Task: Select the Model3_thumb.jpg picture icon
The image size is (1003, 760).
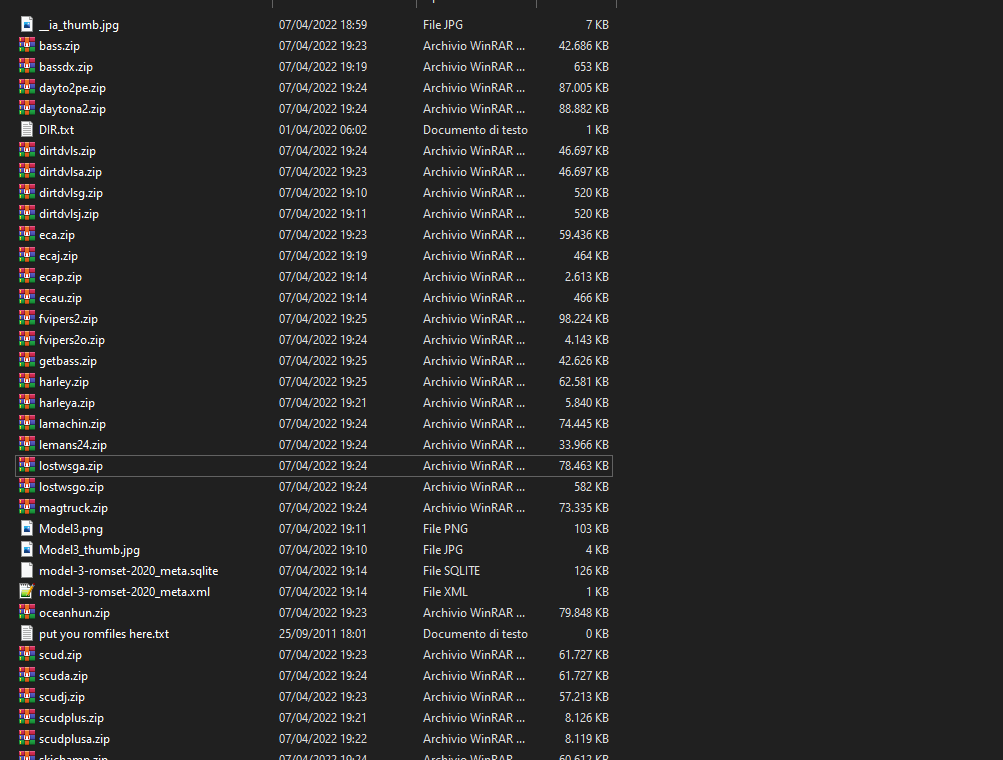Action: [x=27, y=549]
